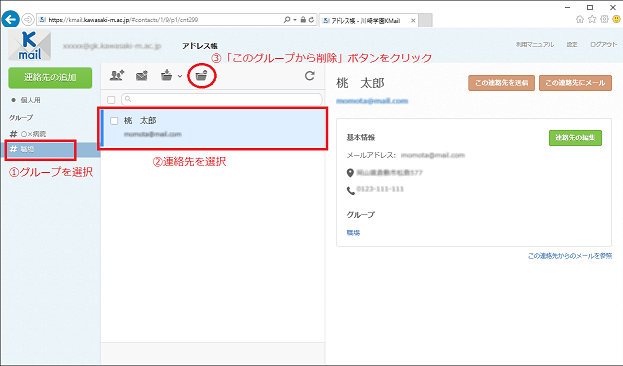Click the address next to map pin
The image size is (623, 366).
(x=389, y=173)
